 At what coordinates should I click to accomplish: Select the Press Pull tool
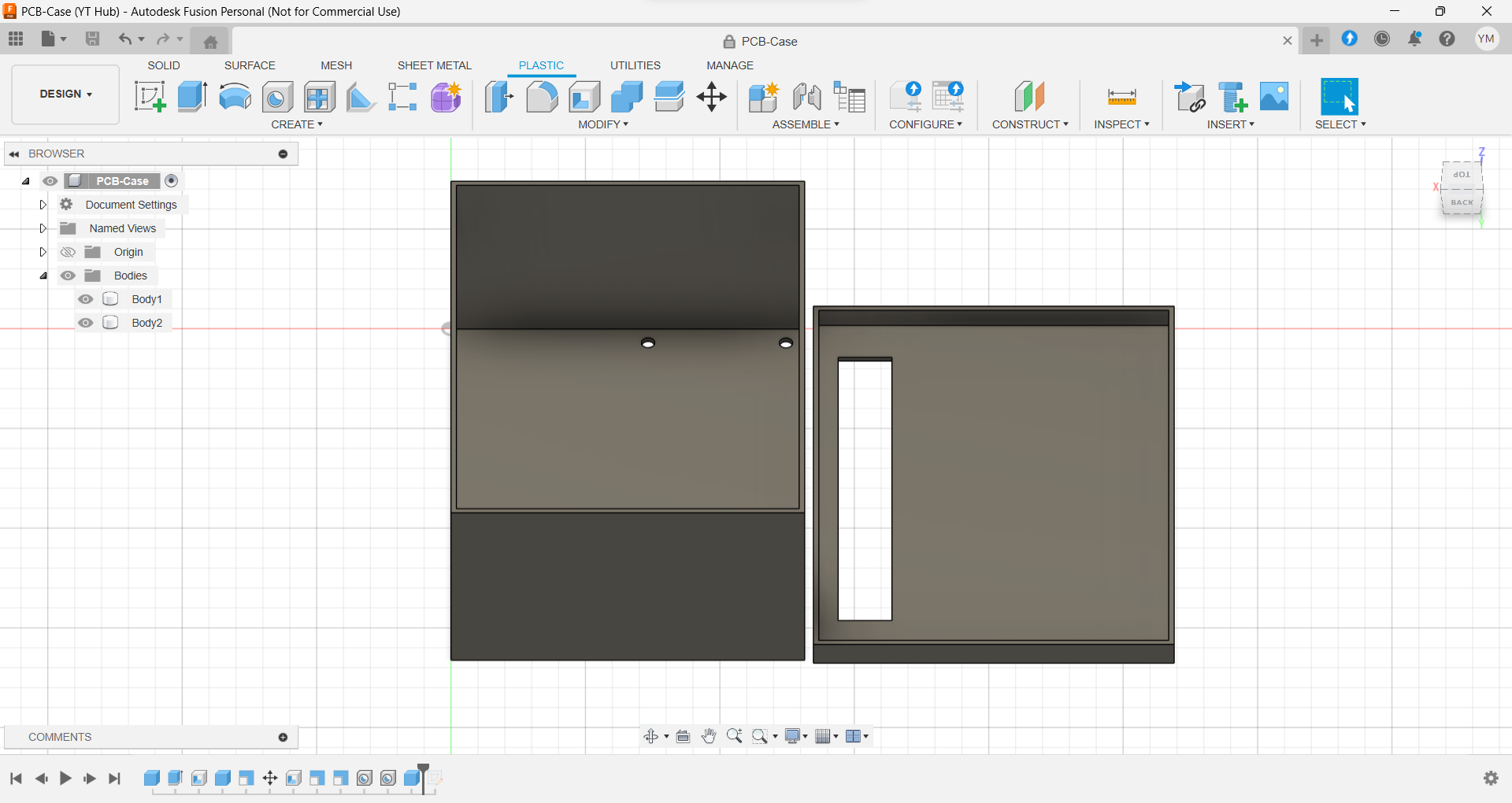pyautogui.click(x=499, y=97)
